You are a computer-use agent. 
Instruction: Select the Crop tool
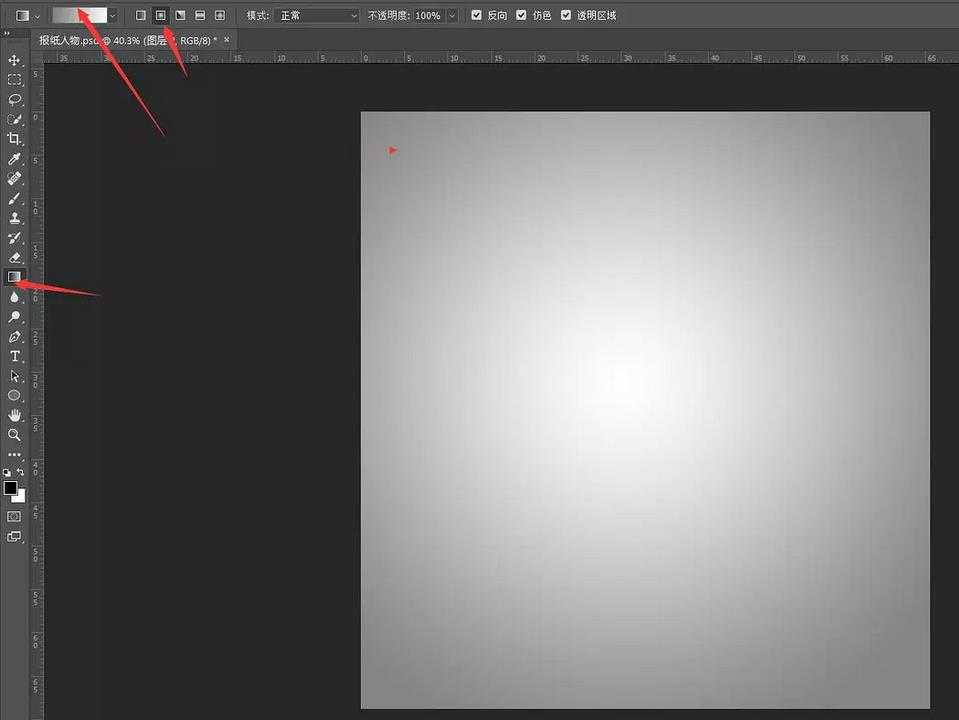pyautogui.click(x=14, y=139)
